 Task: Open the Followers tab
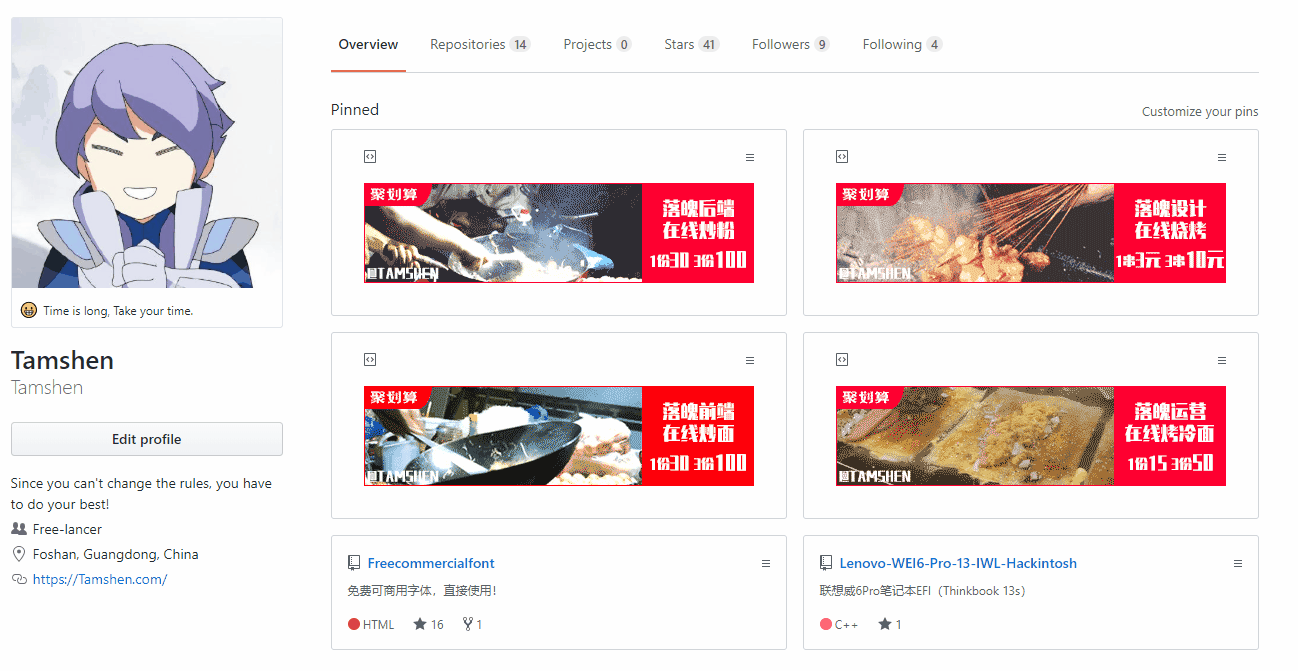coord(791,44)
